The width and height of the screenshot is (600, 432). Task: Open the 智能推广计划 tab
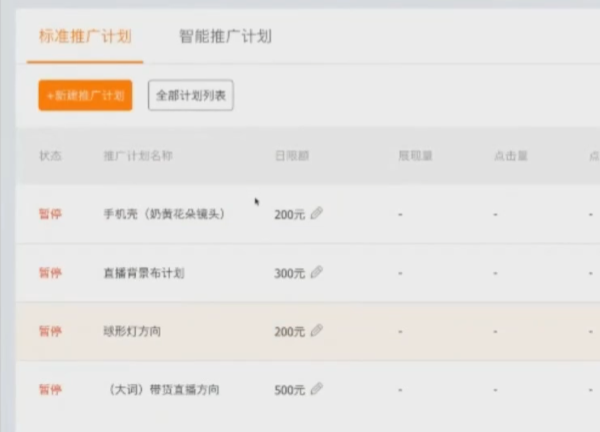pyautogui.click(x=225, y=37)
